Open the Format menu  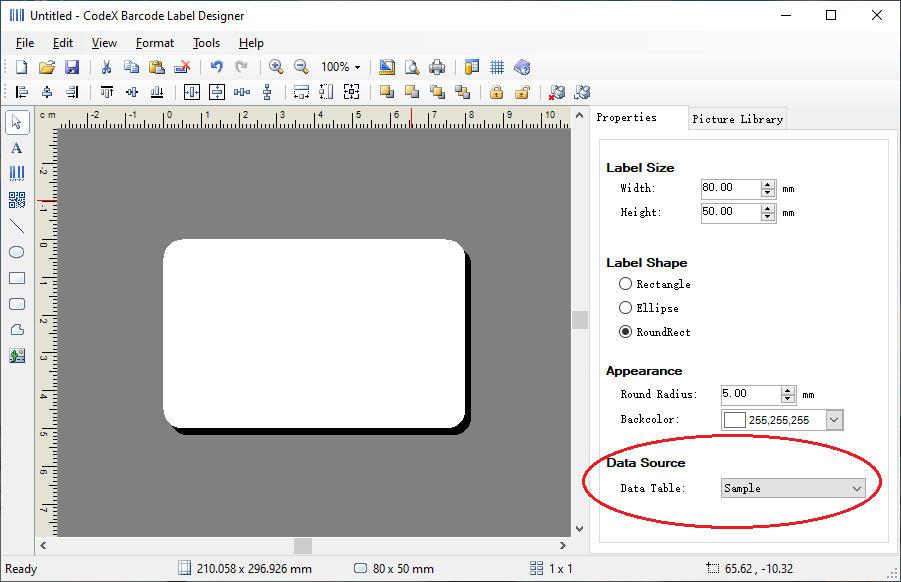click(x=155, y=43)
